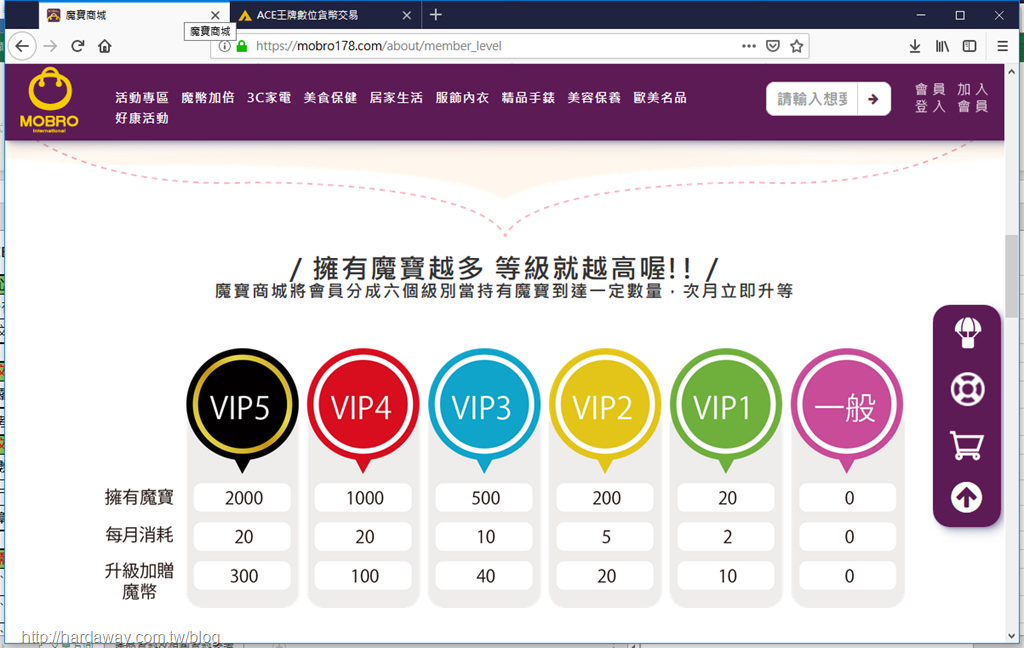Toggle the sidebar view icon
Screen dimensions: 1024x648
click(x=970, y=46)
